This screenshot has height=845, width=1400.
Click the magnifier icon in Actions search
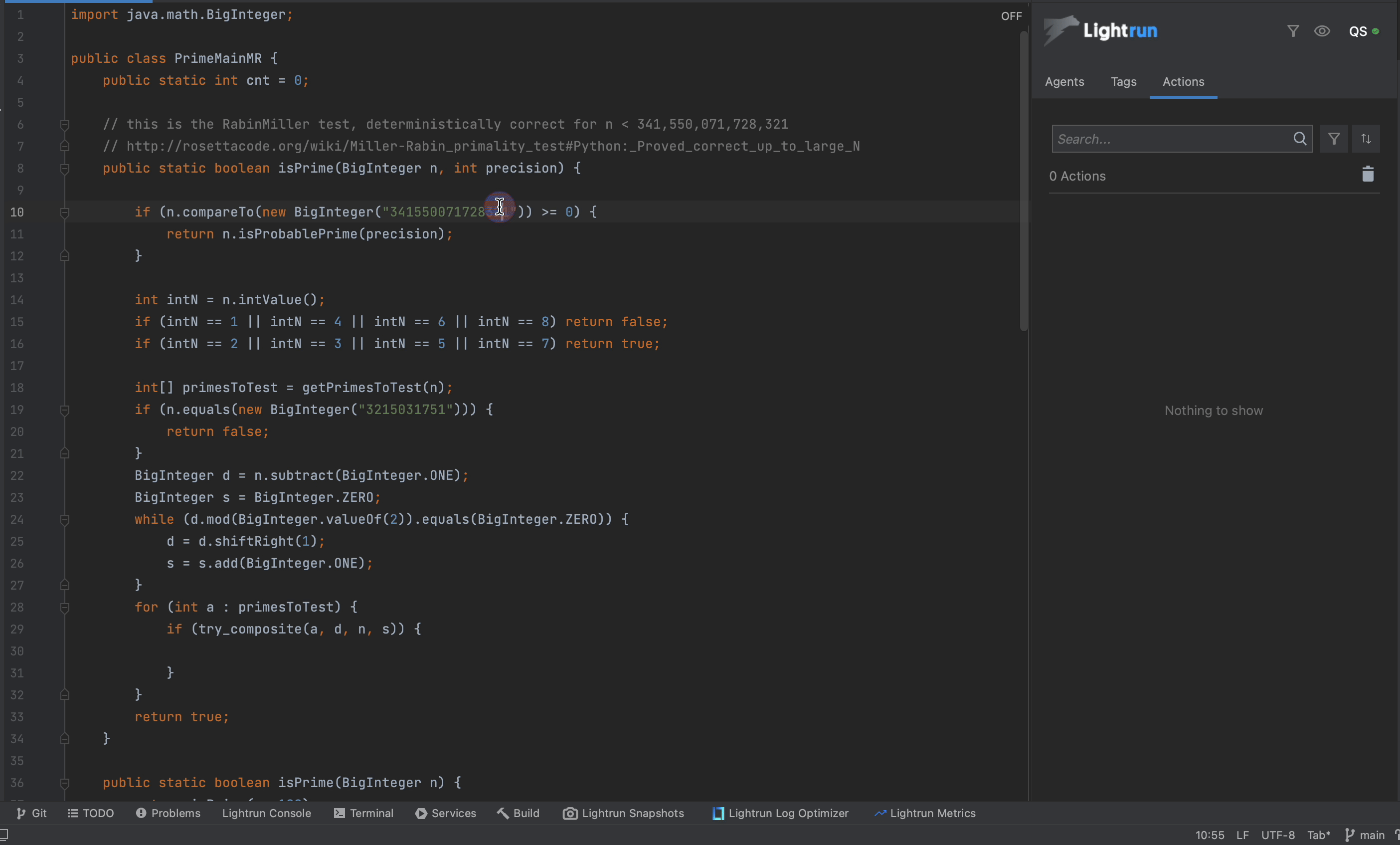pyautogui.click(x=1299, y=139)
